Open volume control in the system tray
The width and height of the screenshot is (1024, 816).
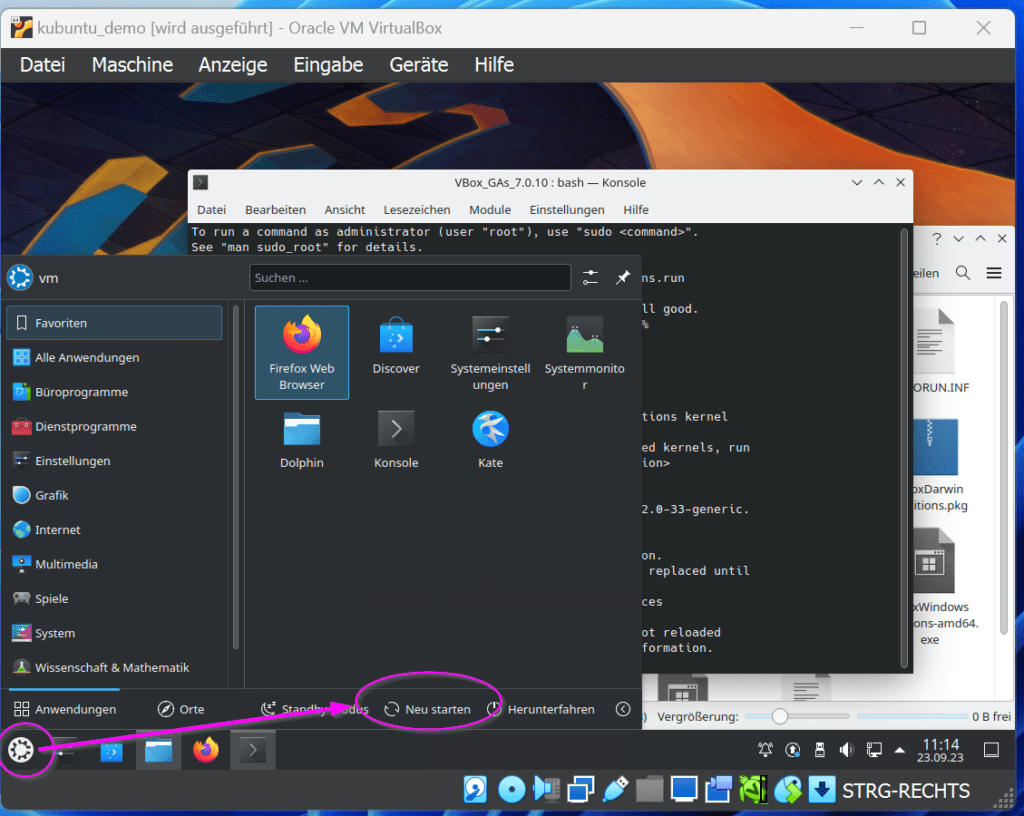pyautogui.click(x=846, y=749)
